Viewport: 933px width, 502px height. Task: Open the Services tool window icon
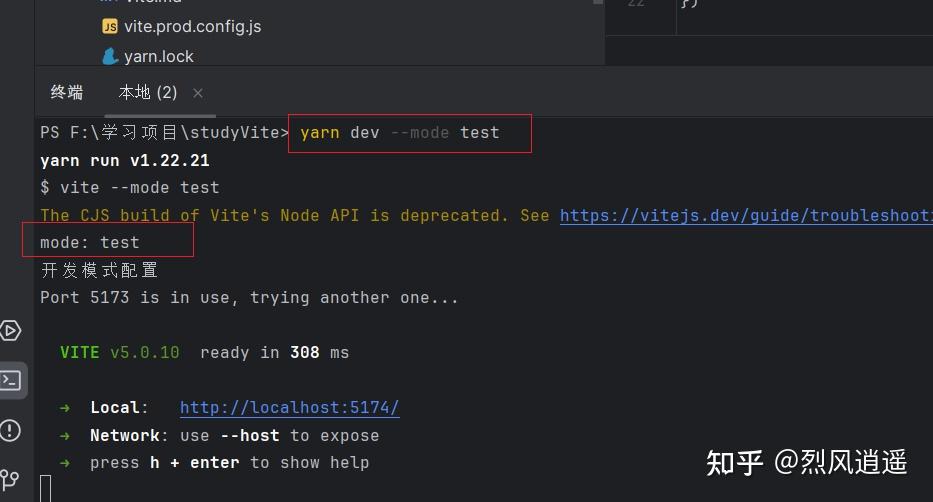(x=11, y=331)
